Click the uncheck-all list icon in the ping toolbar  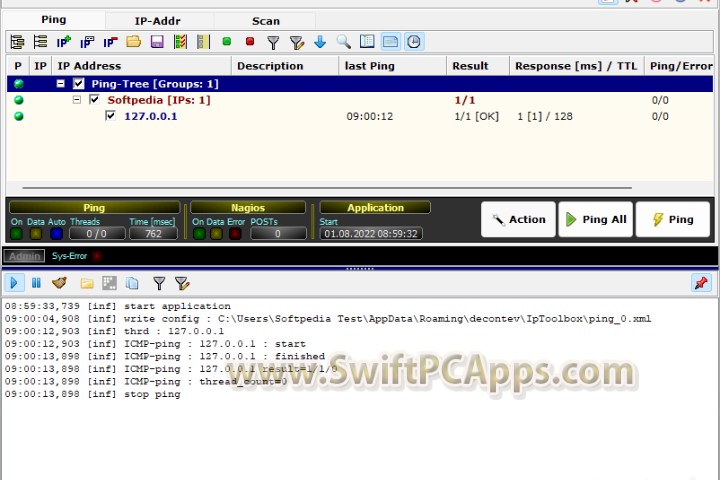(x=203, y=42)
